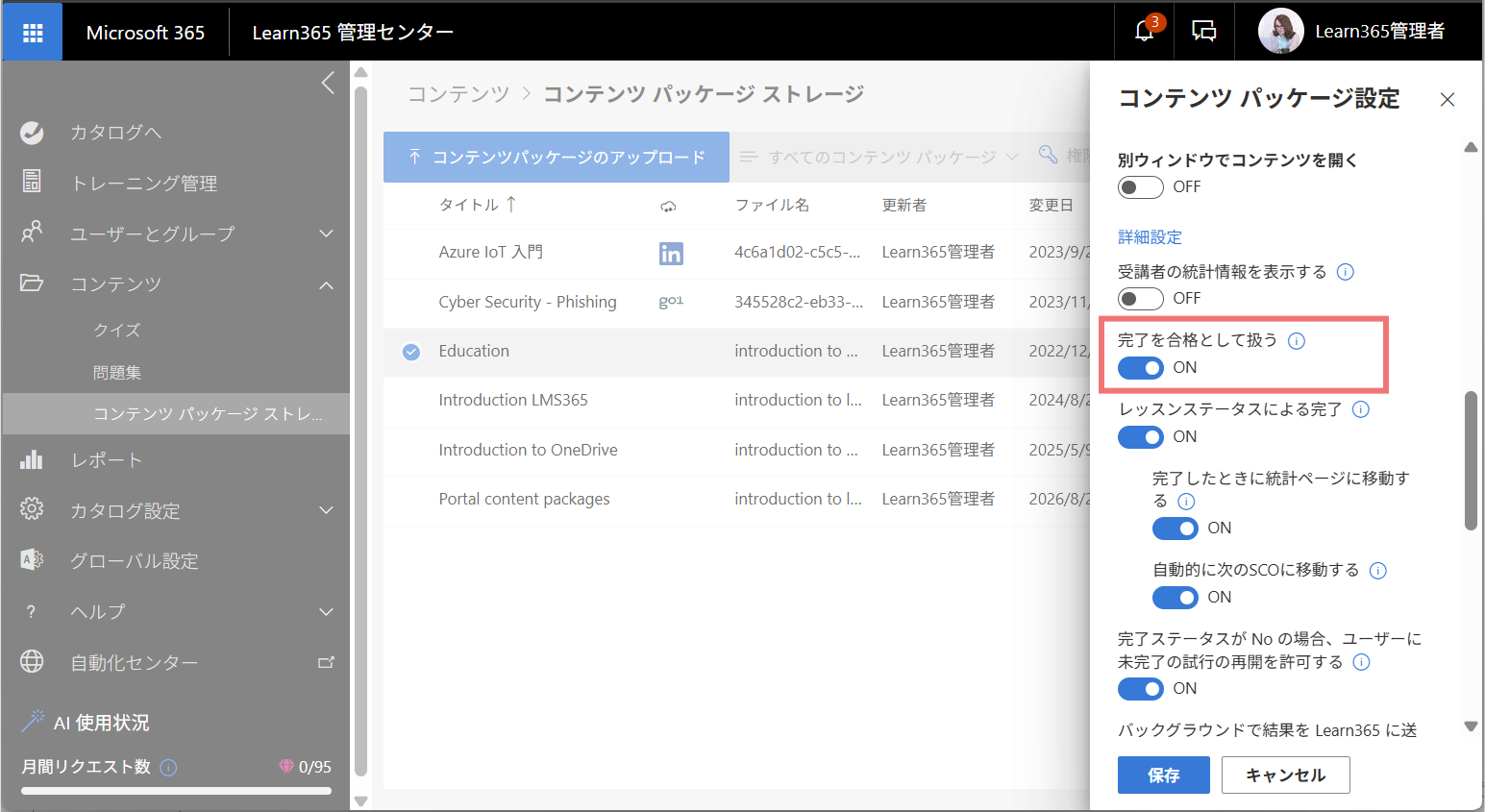This screenshot has height=812, width=1485.
Task: Open クイズ submenu item
Action: [116, 330]
